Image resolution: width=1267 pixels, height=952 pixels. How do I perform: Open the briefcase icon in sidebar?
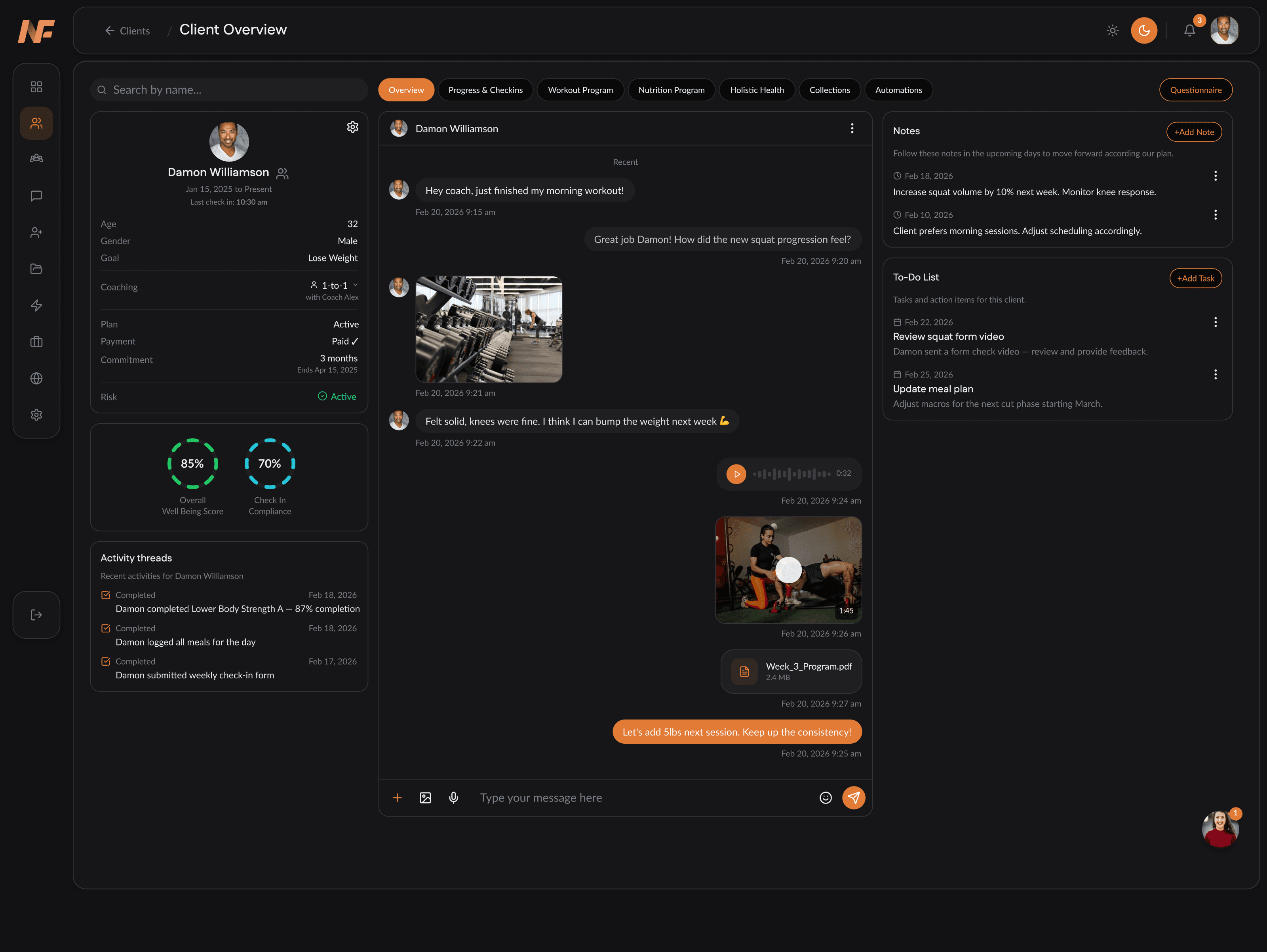coord(36,341)
